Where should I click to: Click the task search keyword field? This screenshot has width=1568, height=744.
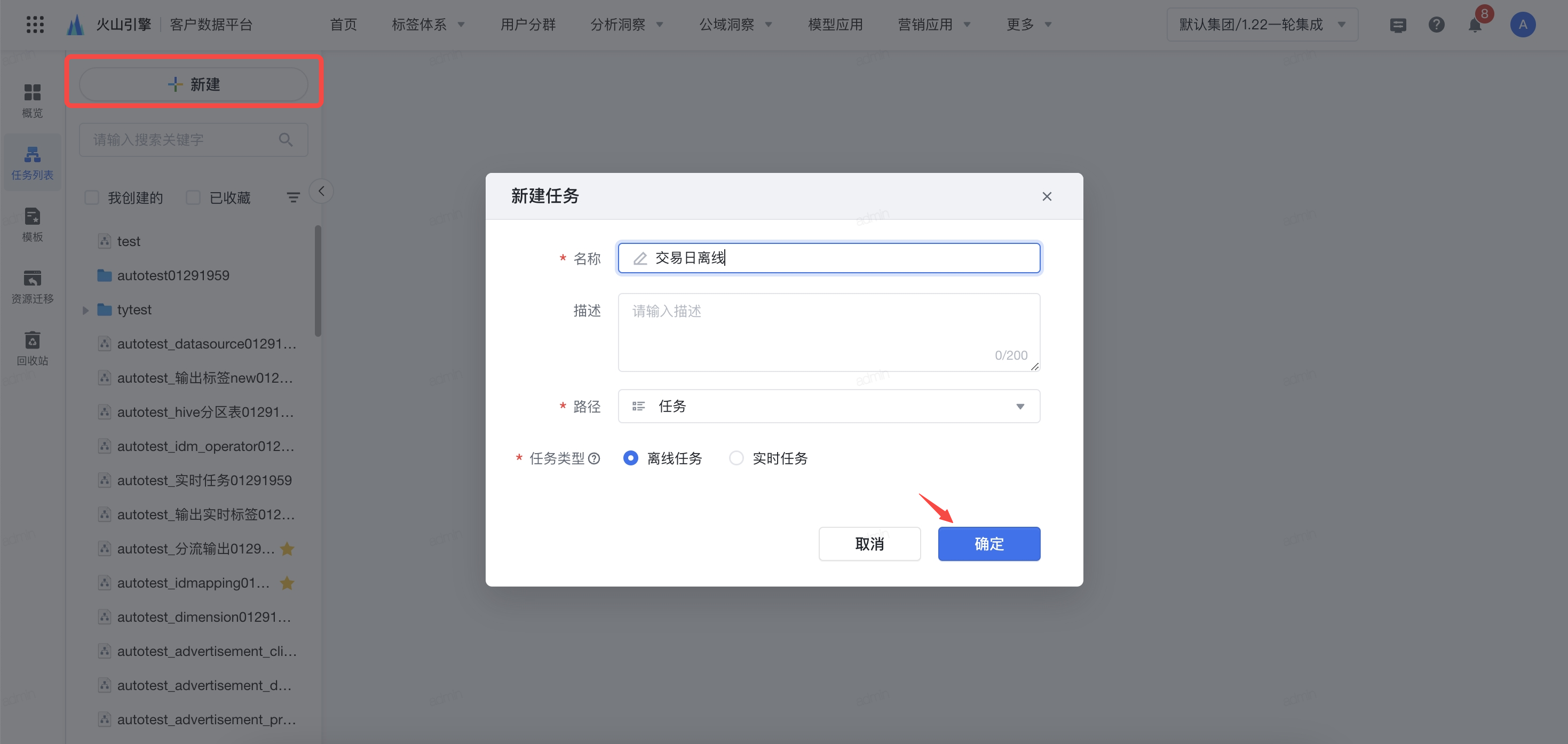click(x=194, y=139)
